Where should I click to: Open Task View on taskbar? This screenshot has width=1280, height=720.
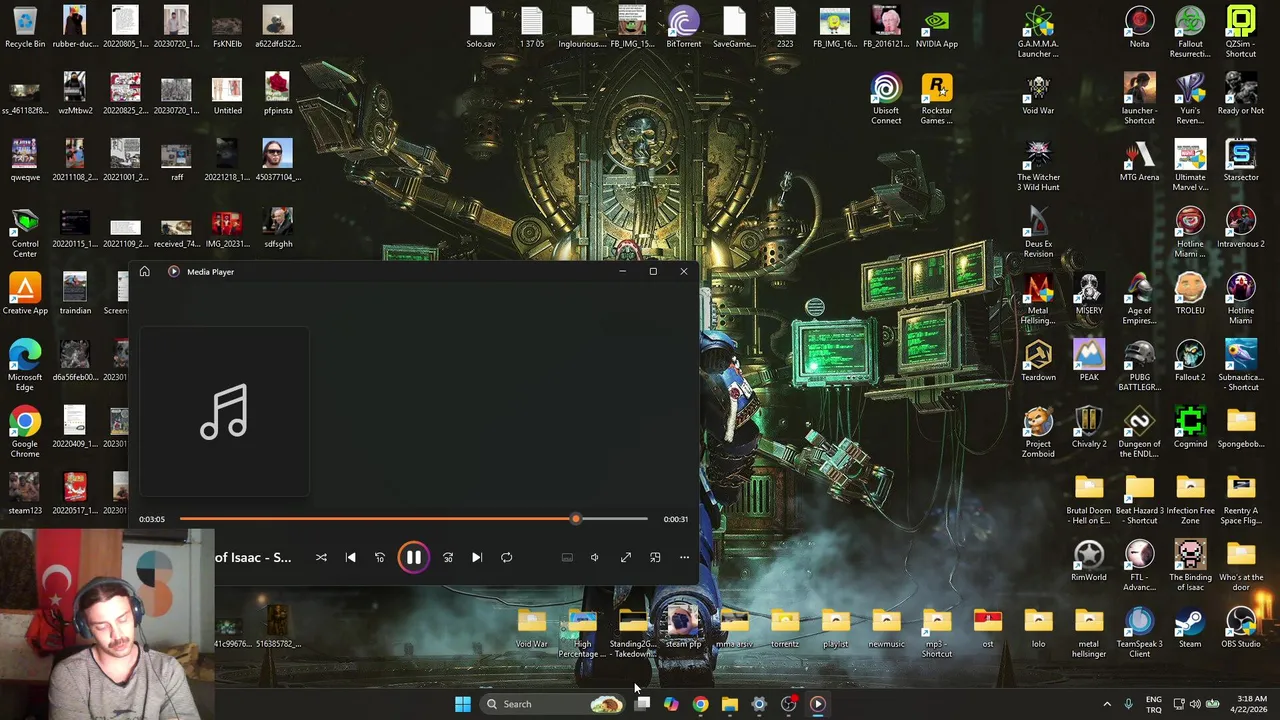642,704
